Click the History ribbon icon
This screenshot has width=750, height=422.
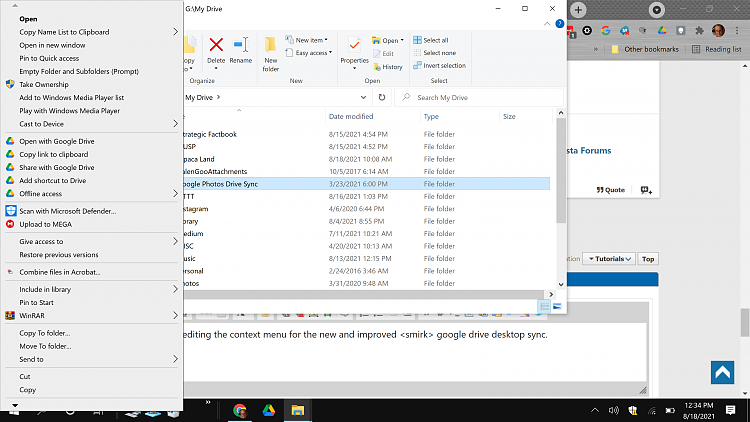click(x=387, y=67)
